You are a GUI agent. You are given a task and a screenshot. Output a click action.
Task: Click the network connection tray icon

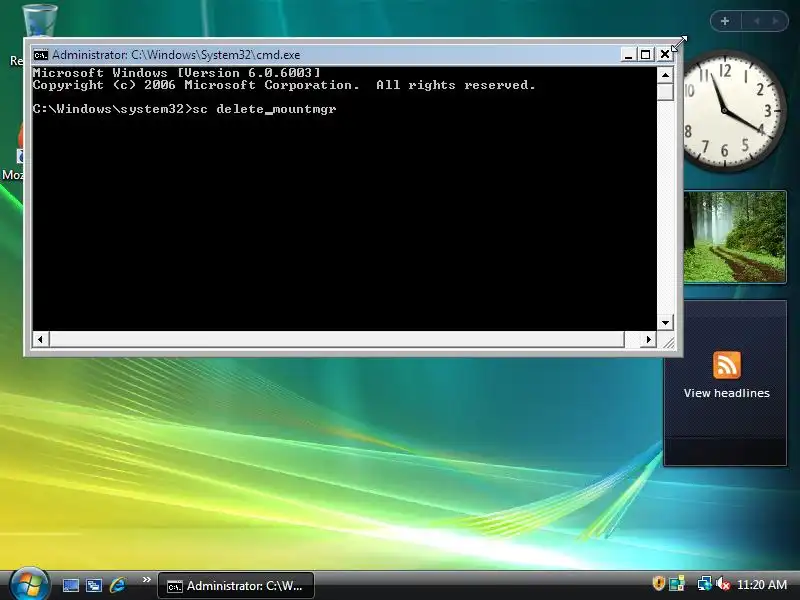click(704, 584)
